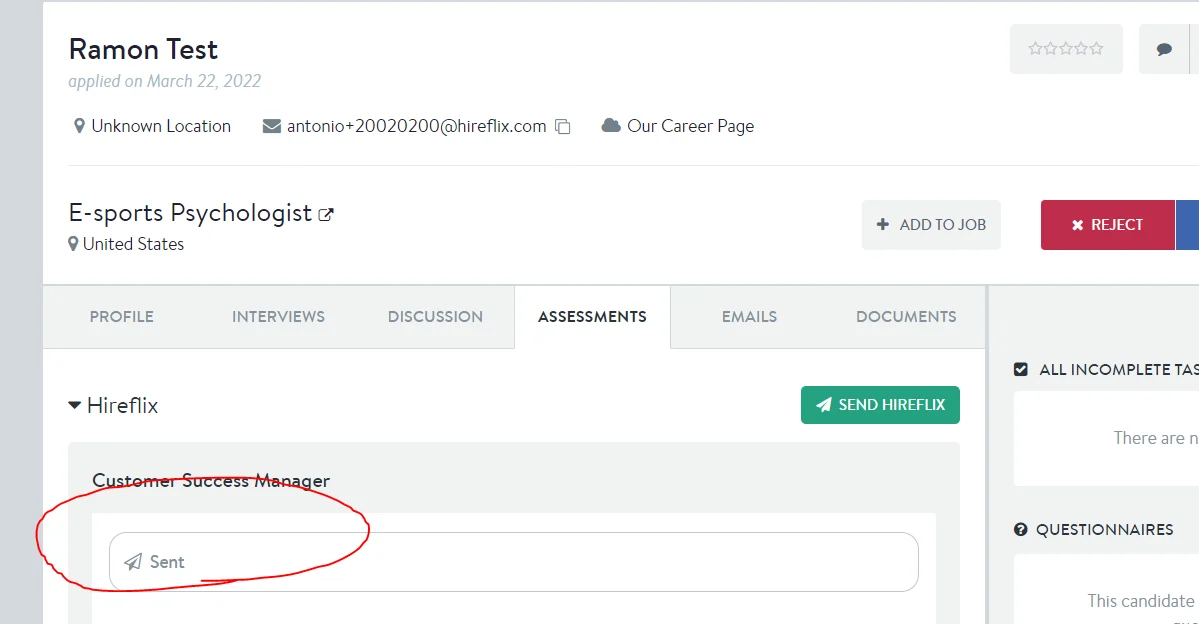
Task: Click the Sent paper plane icon
Action: point(133,562)
